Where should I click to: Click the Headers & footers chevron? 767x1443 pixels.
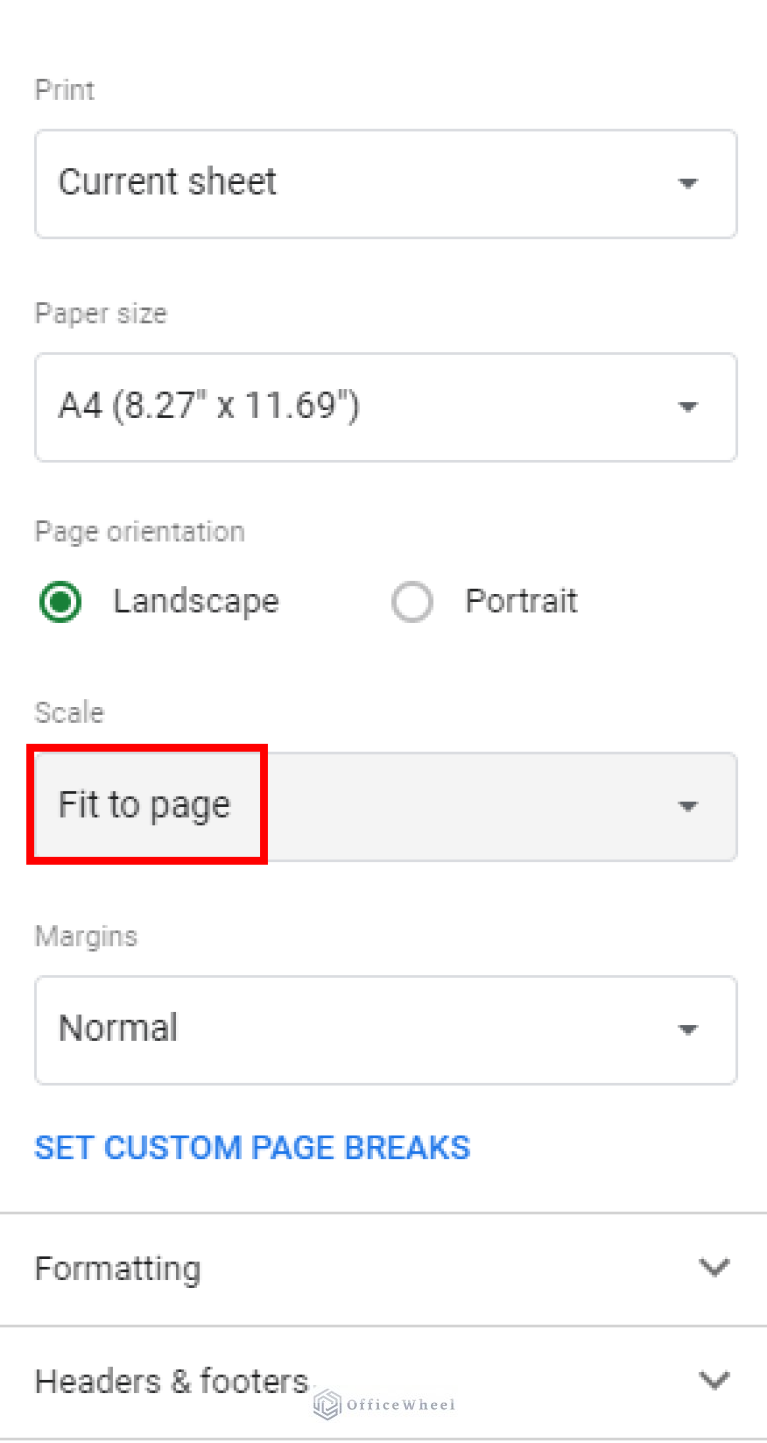click(x=714, y=1380)
